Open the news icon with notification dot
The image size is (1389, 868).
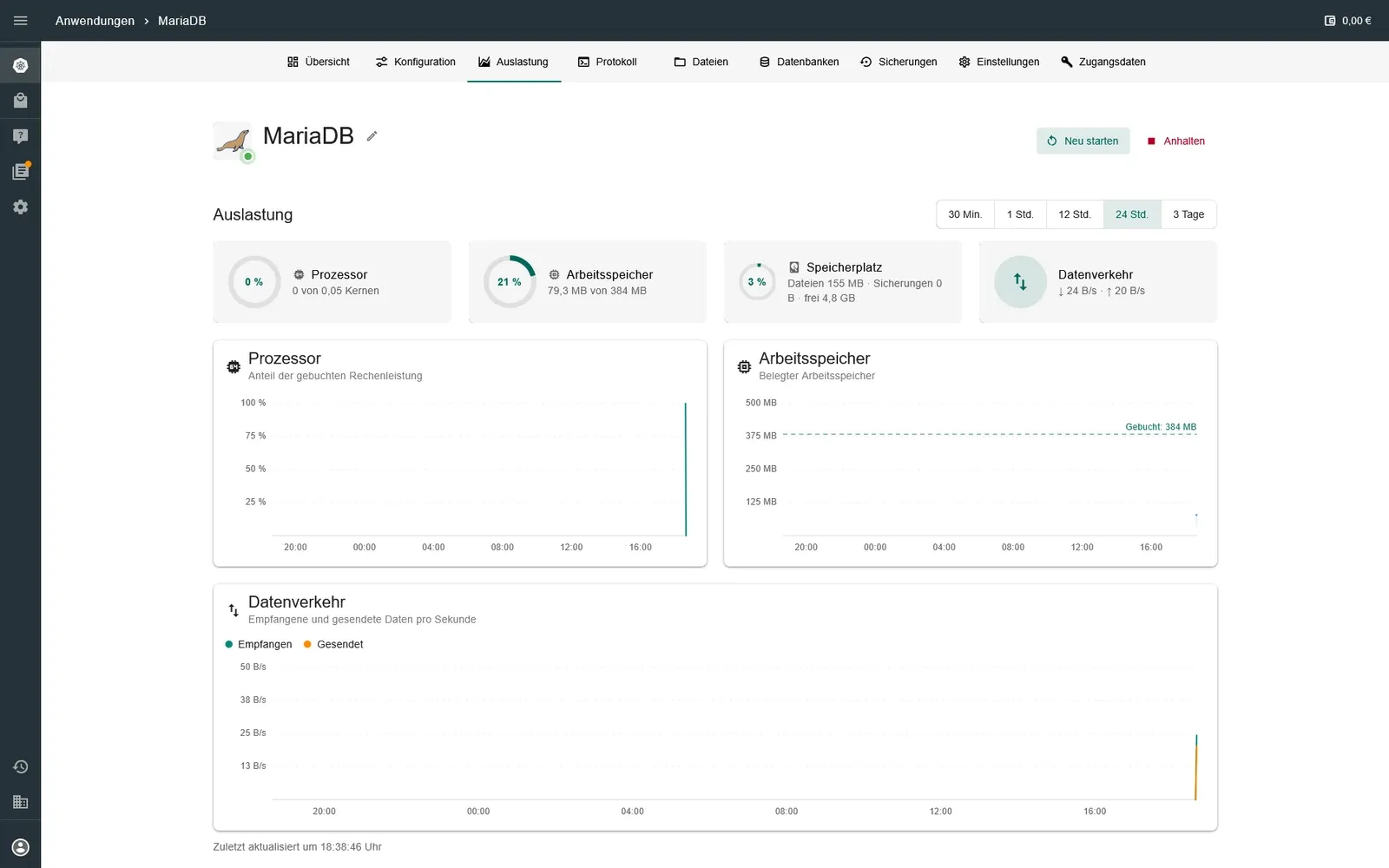tap(21, 171)
